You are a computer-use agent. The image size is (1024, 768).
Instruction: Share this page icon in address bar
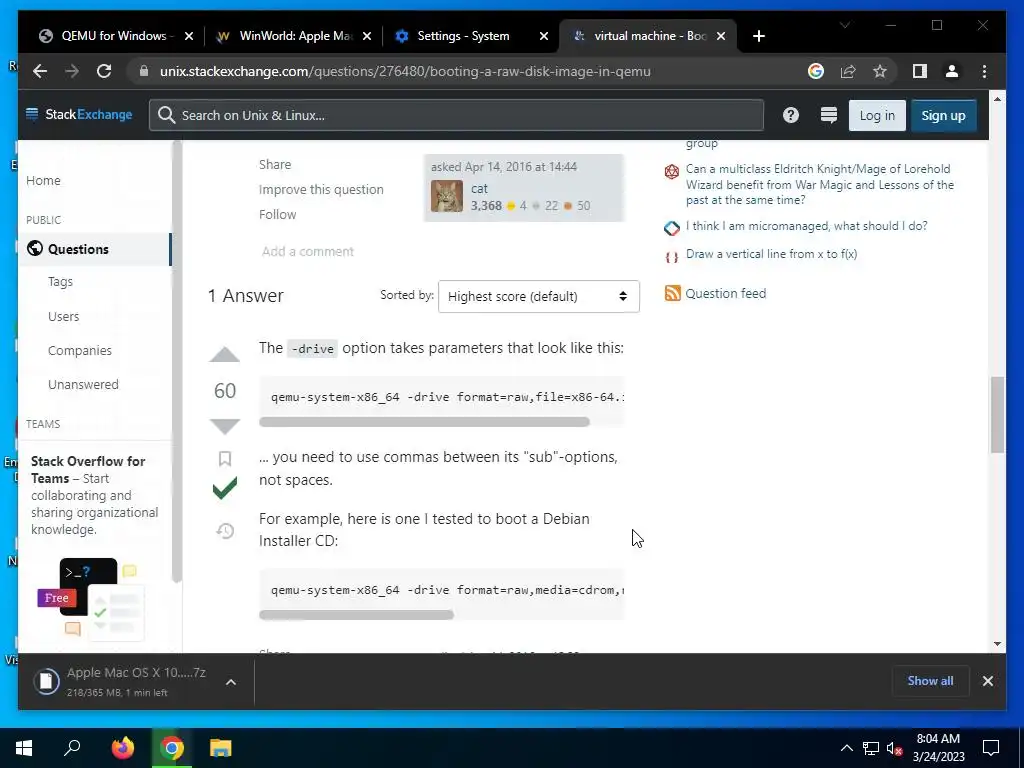coord(848,71)
